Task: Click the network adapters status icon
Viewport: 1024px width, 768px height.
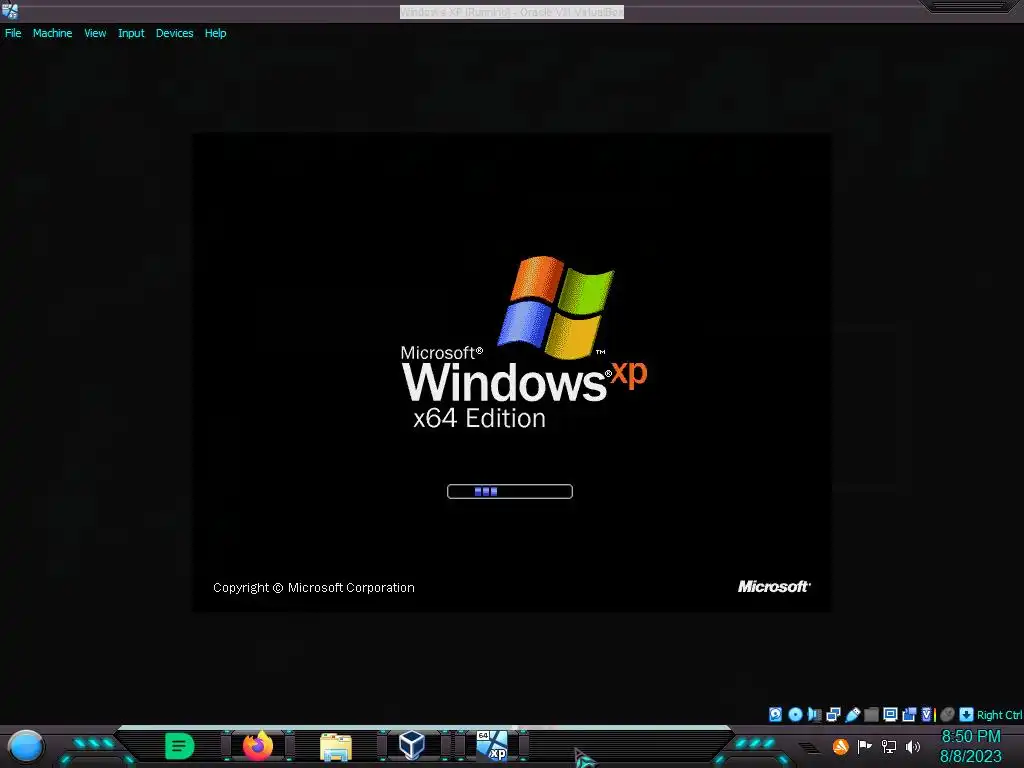Action: click(x=833, y=714)
